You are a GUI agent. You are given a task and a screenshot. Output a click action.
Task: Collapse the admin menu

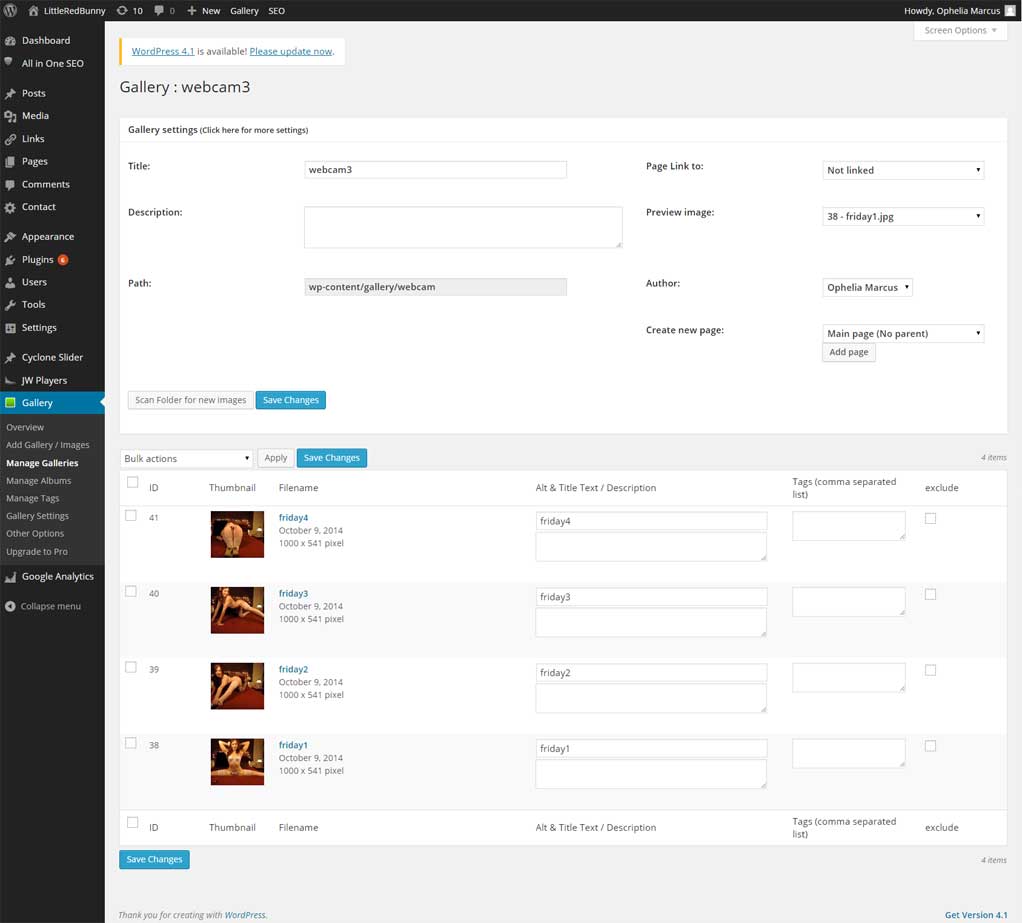42,607
